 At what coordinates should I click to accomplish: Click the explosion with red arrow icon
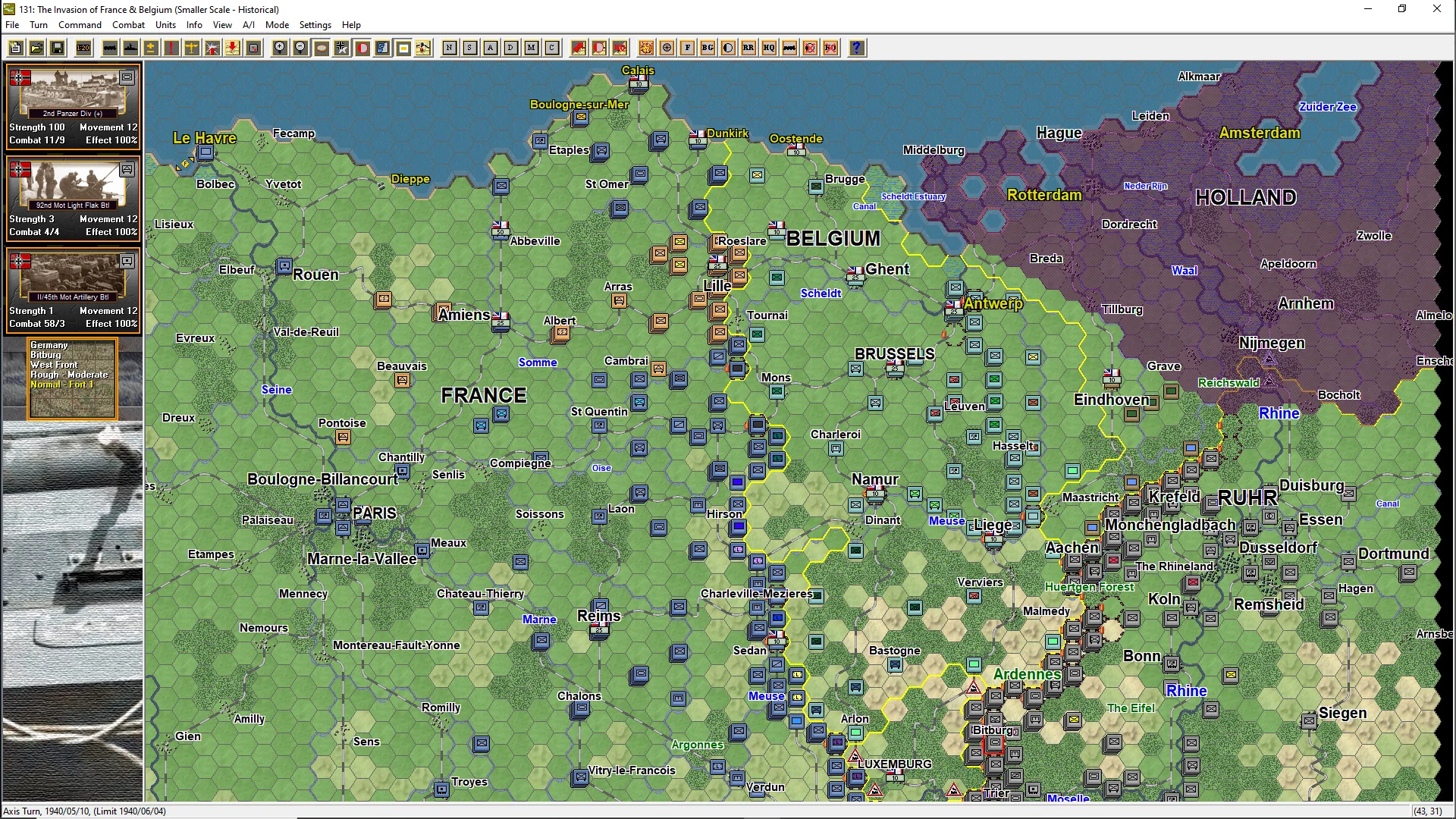tap(212, 48)
